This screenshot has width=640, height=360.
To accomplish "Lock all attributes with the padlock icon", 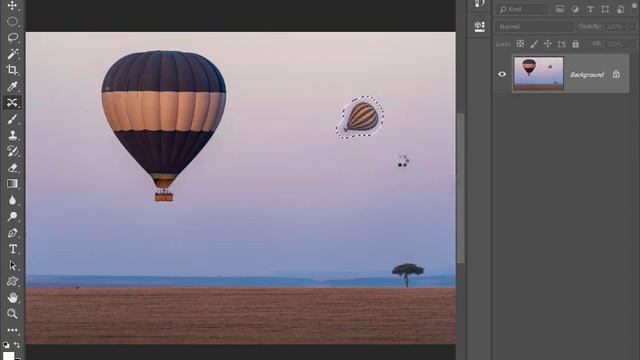I will pos(576,44).
